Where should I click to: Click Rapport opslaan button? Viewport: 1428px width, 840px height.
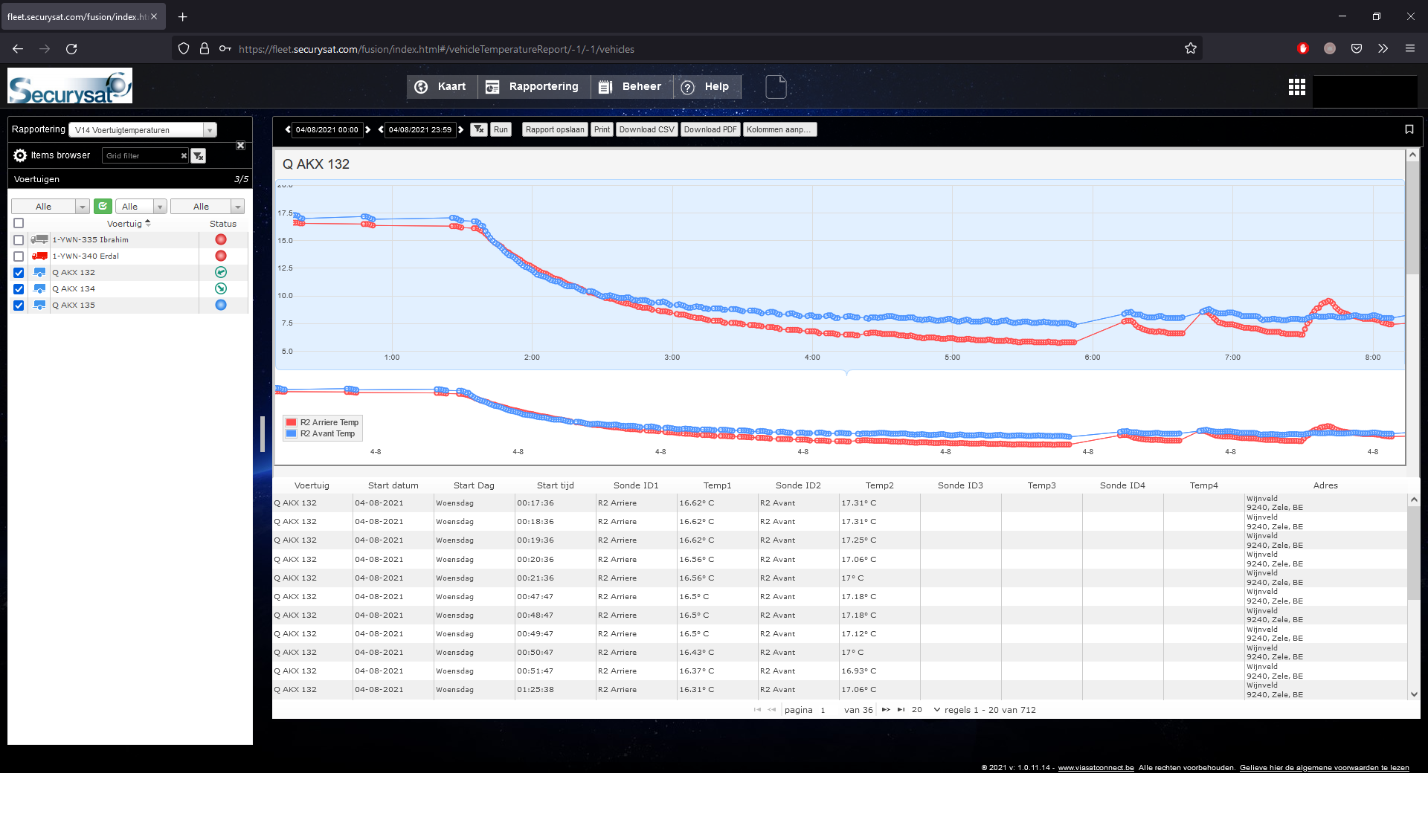click(x=555, y=129)
